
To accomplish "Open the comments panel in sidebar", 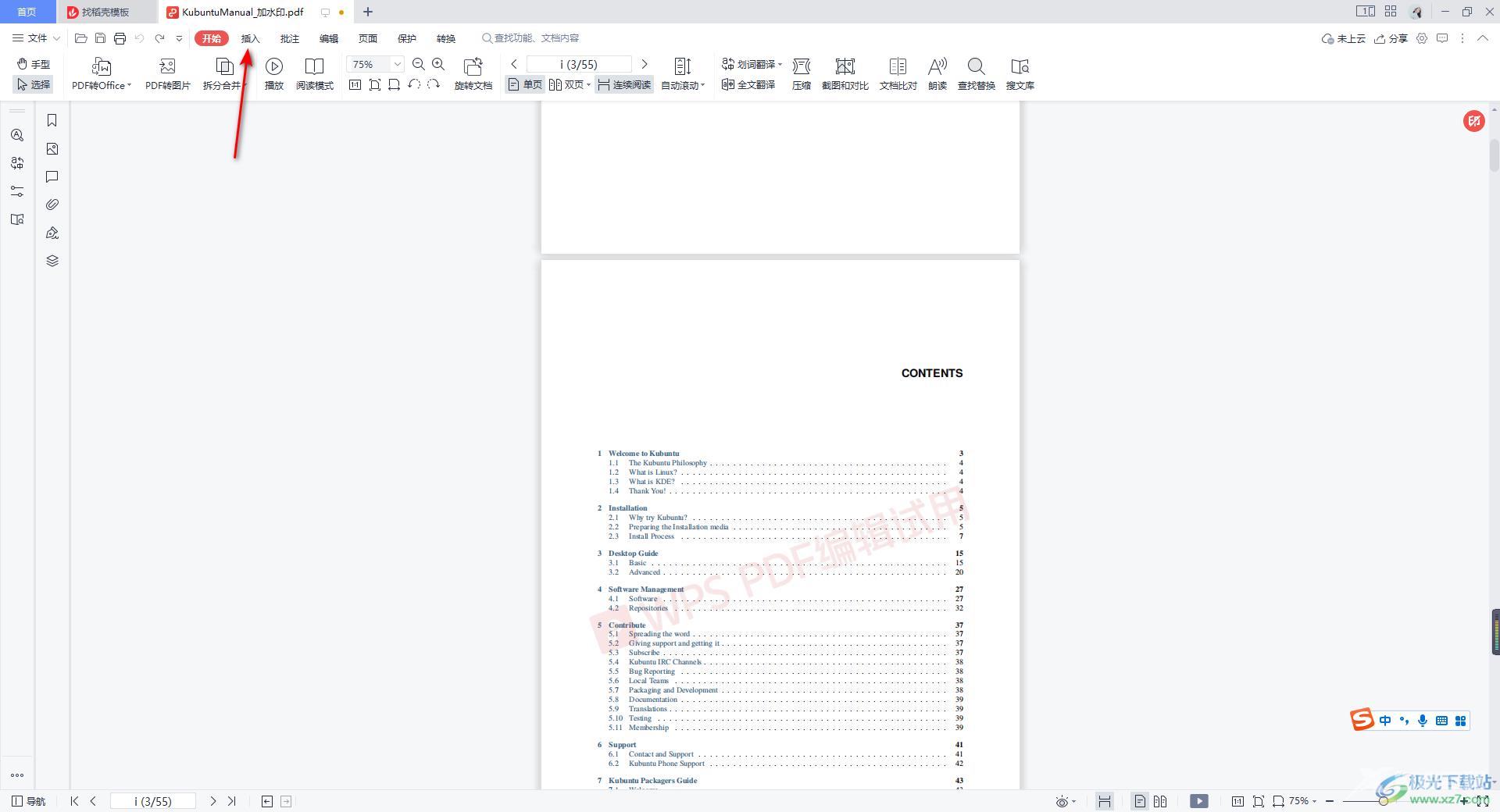I will 52,176.
